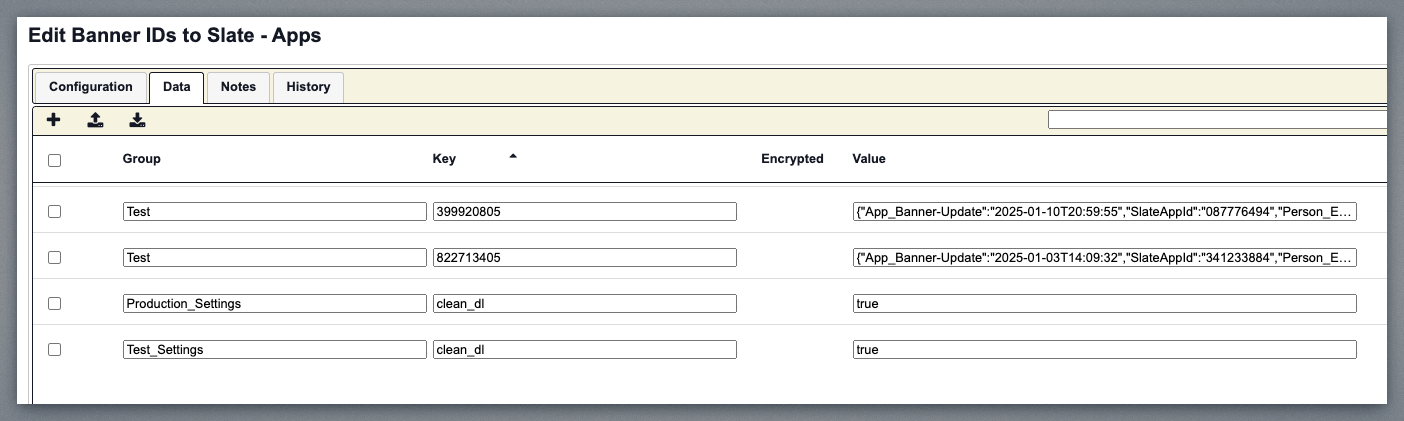
Task: Click the search filter box in the toolbar
Action: [x=1216, y=120]
